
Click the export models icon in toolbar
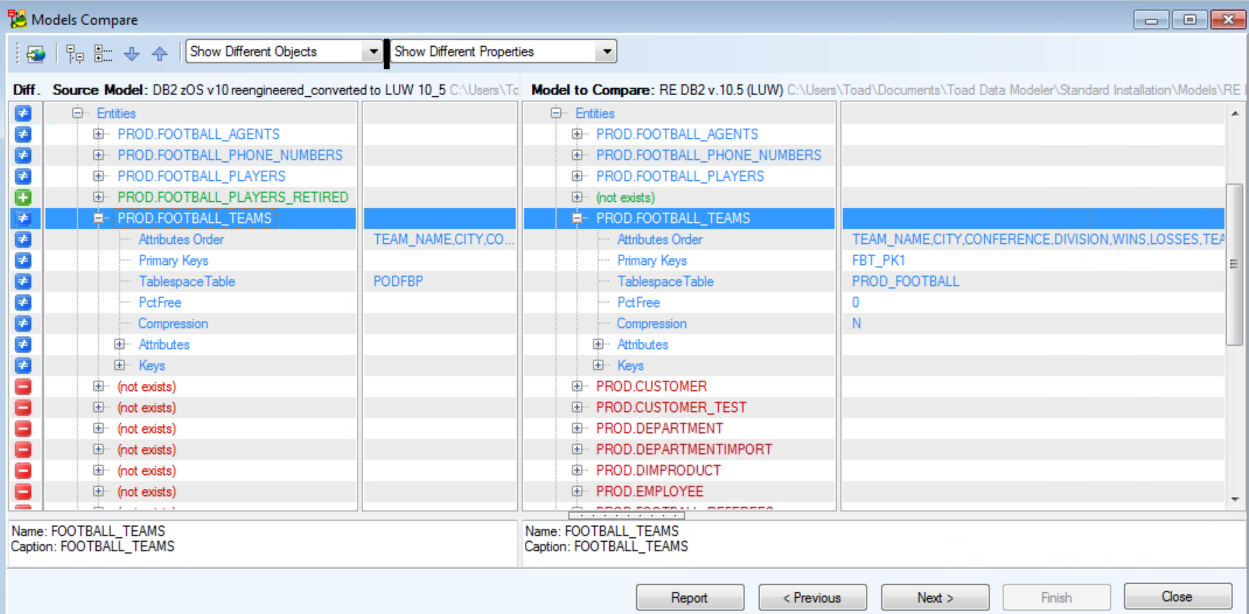[x=36, y=53]
